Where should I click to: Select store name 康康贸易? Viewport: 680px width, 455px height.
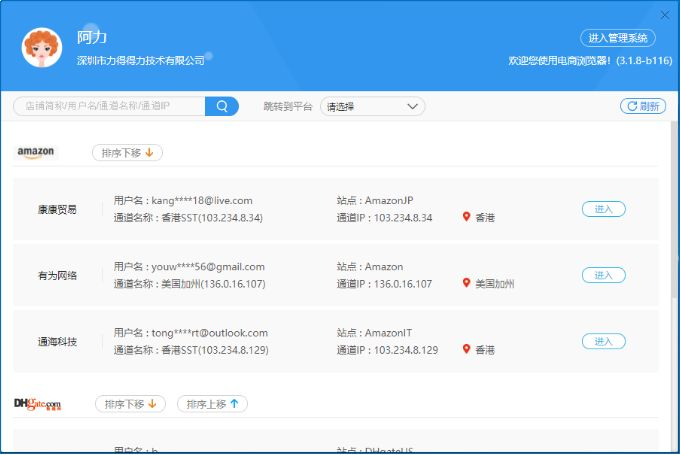(x=57, y=209)
